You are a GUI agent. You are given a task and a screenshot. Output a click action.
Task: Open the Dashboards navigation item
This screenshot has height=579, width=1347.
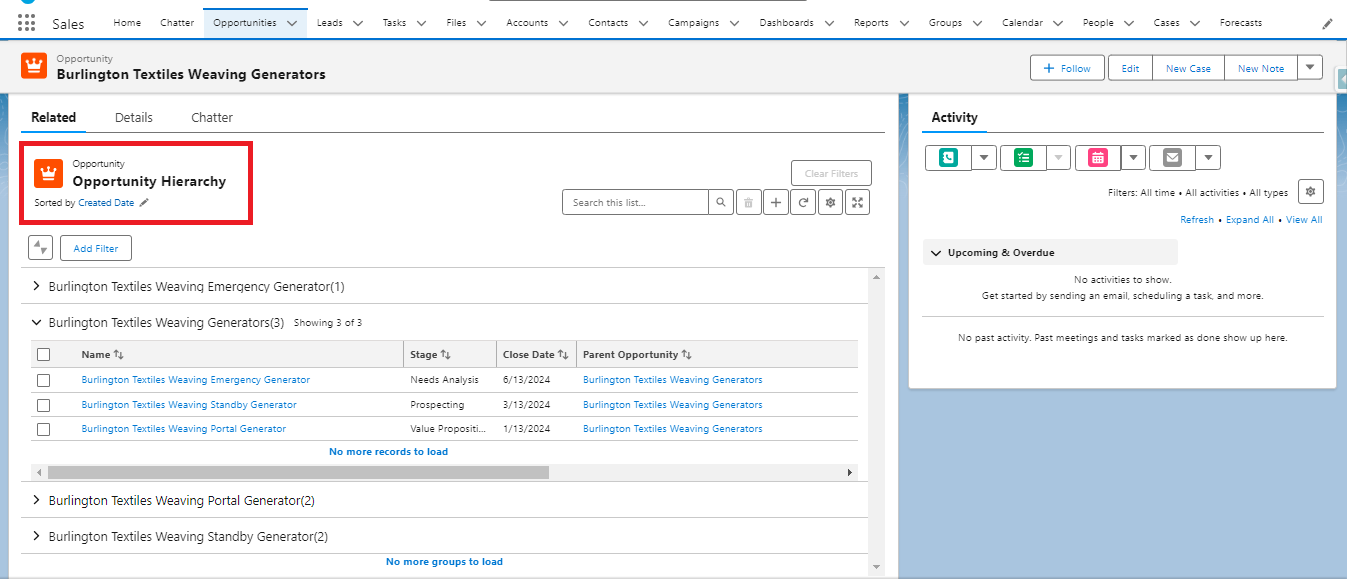point(786,23)
